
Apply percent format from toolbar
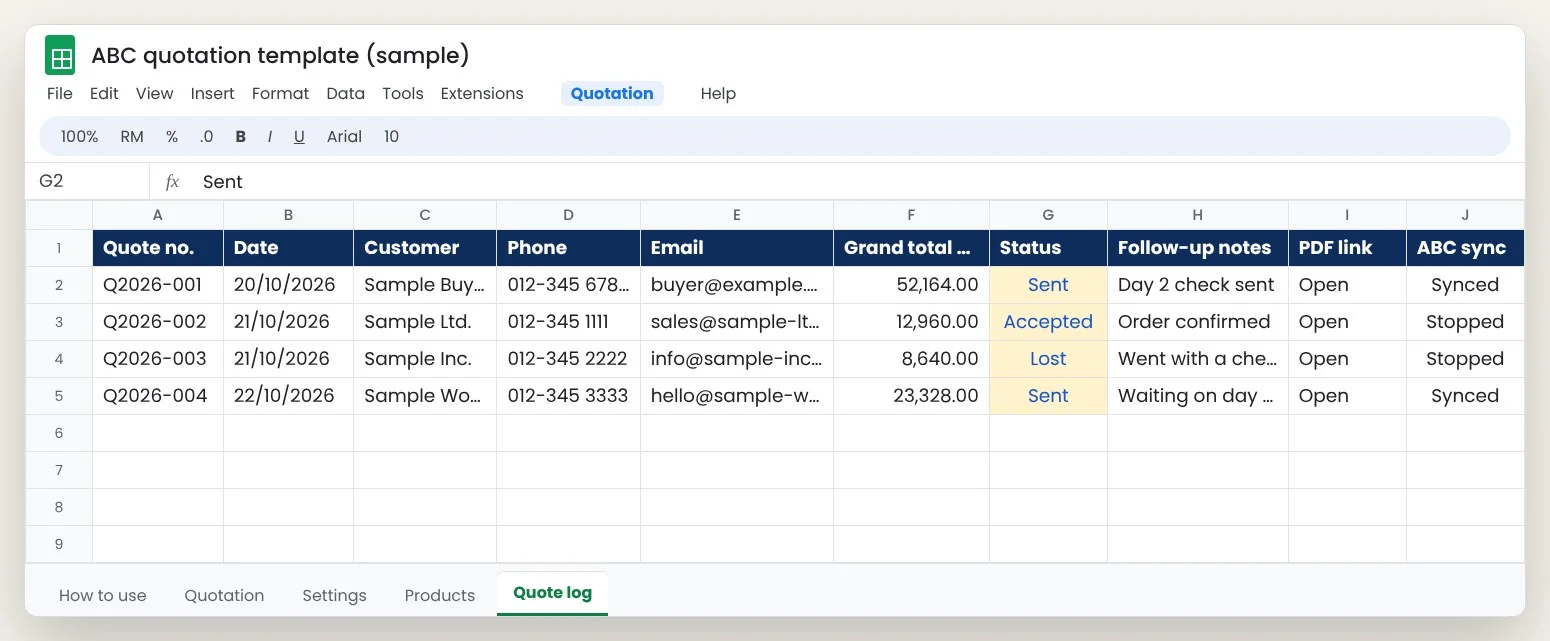[172, 137]
